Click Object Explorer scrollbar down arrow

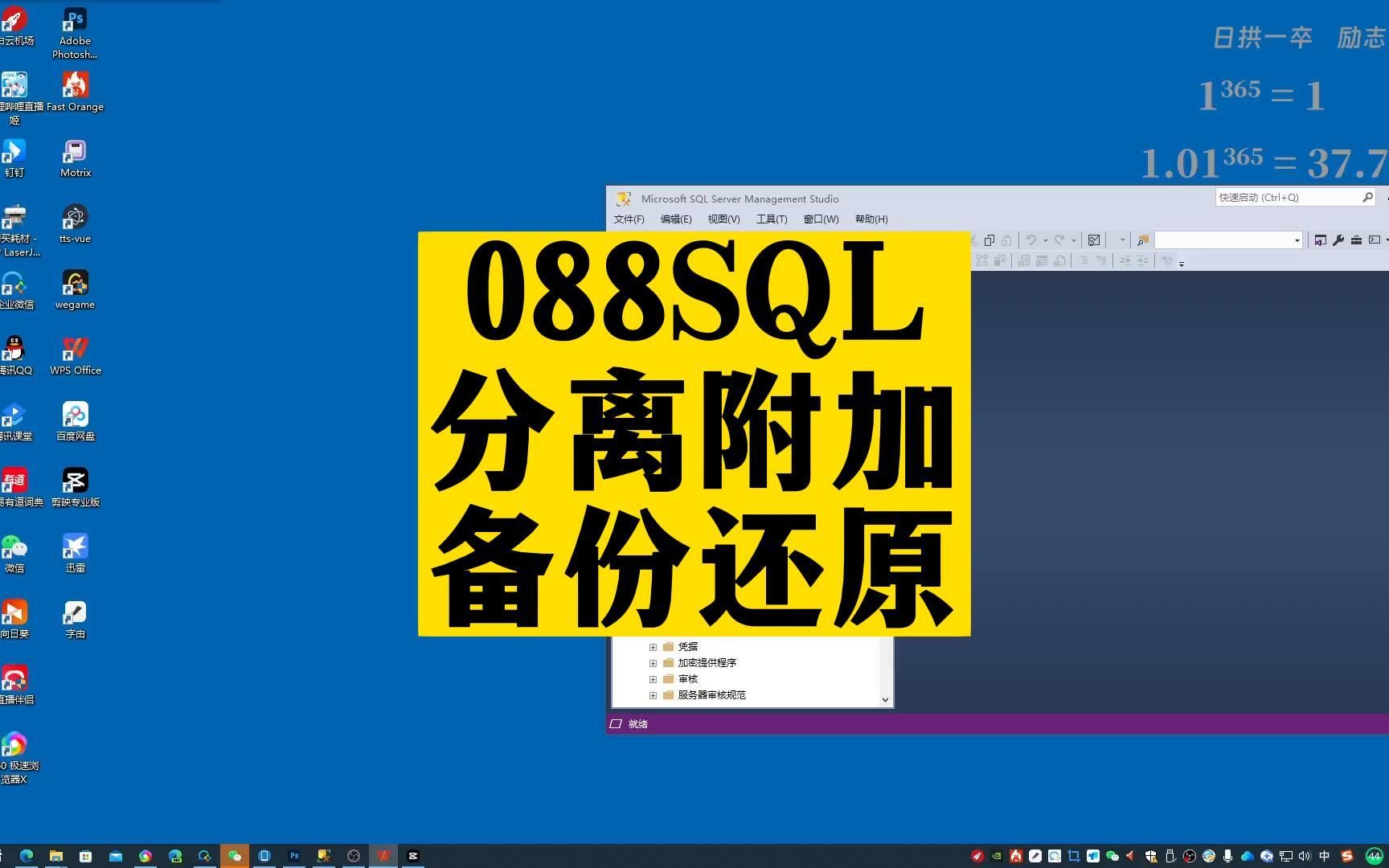click(885, 699)
